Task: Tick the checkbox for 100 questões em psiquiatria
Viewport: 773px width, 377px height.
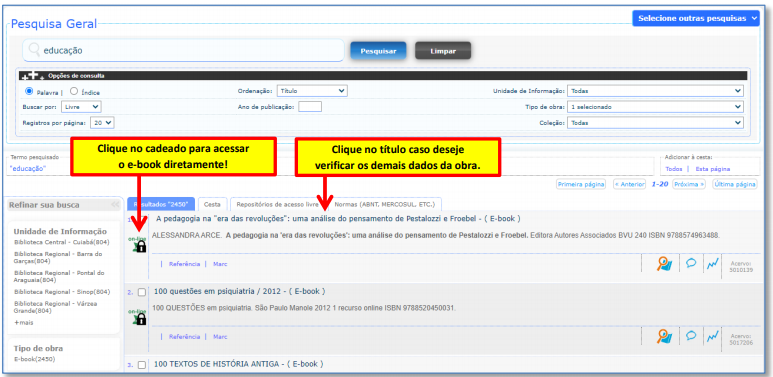Action: point(142,292)
